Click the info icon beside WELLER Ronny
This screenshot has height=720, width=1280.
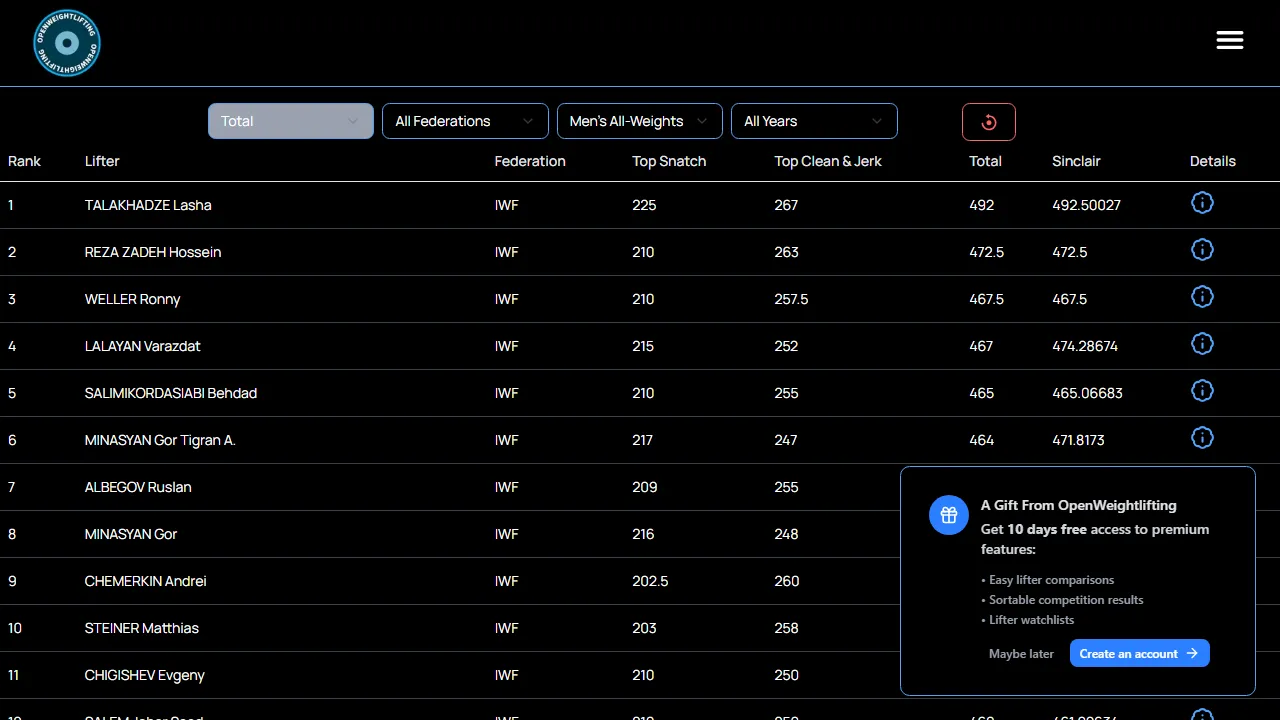tap(1202, 296)
